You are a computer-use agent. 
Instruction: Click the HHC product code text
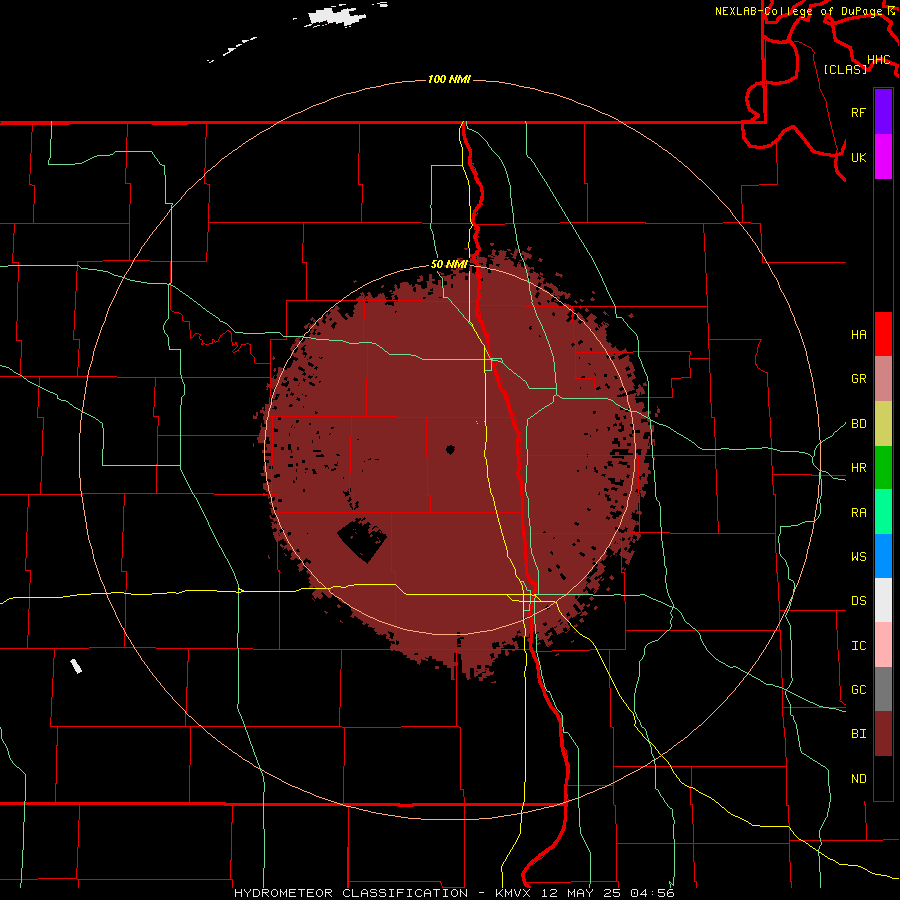pyautogui.click(x=878, y=60)
